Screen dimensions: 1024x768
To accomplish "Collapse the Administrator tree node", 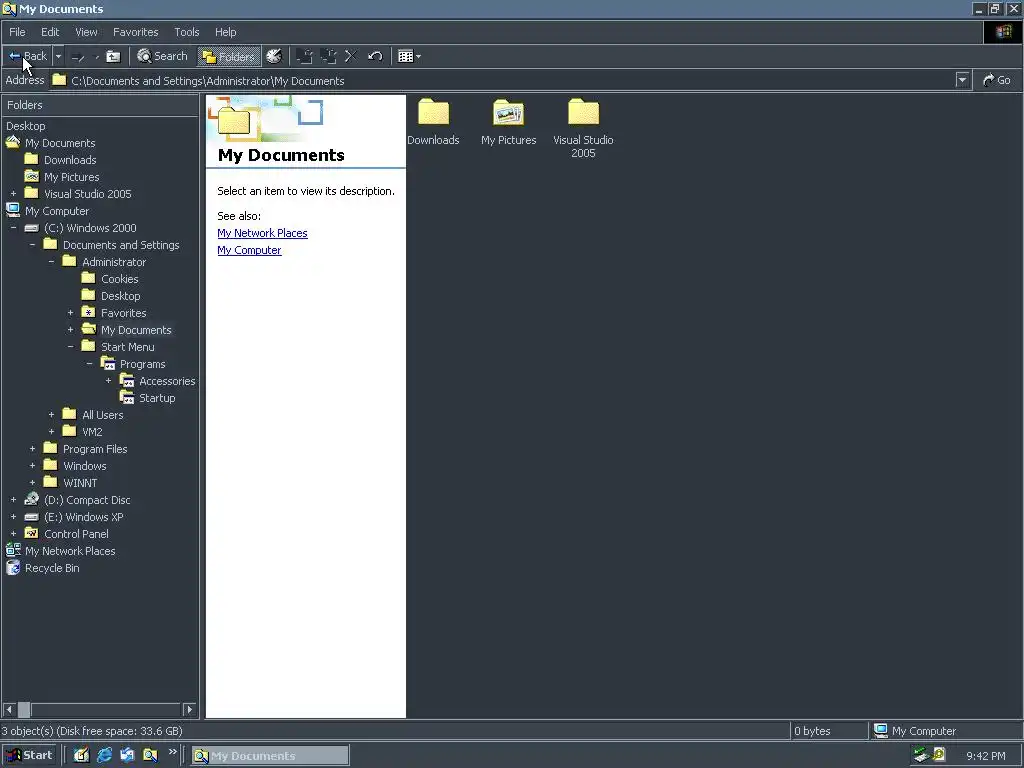I will 51,262.
